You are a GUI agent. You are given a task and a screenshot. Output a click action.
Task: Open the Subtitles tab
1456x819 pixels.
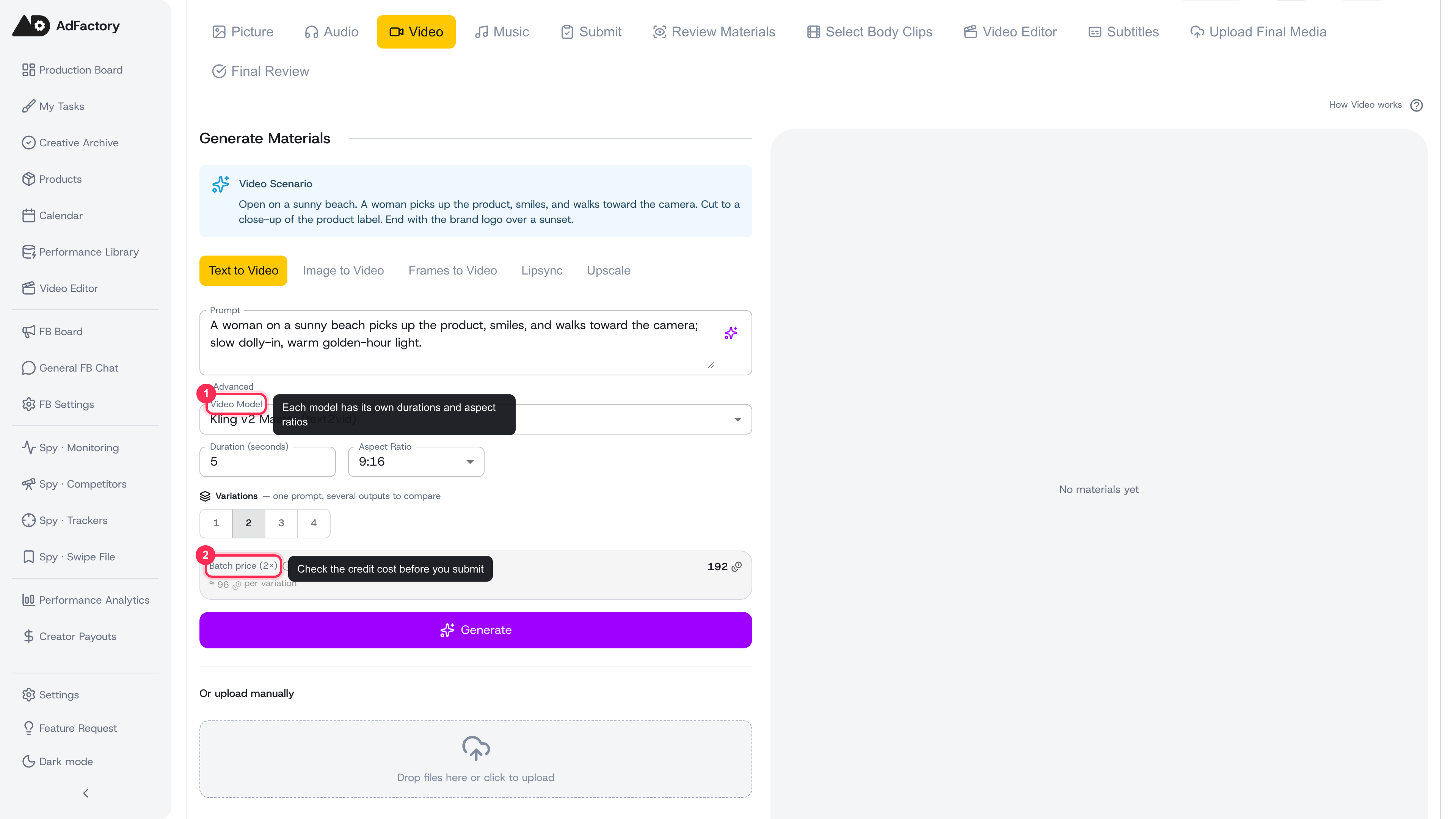[x=1123, y=31]
